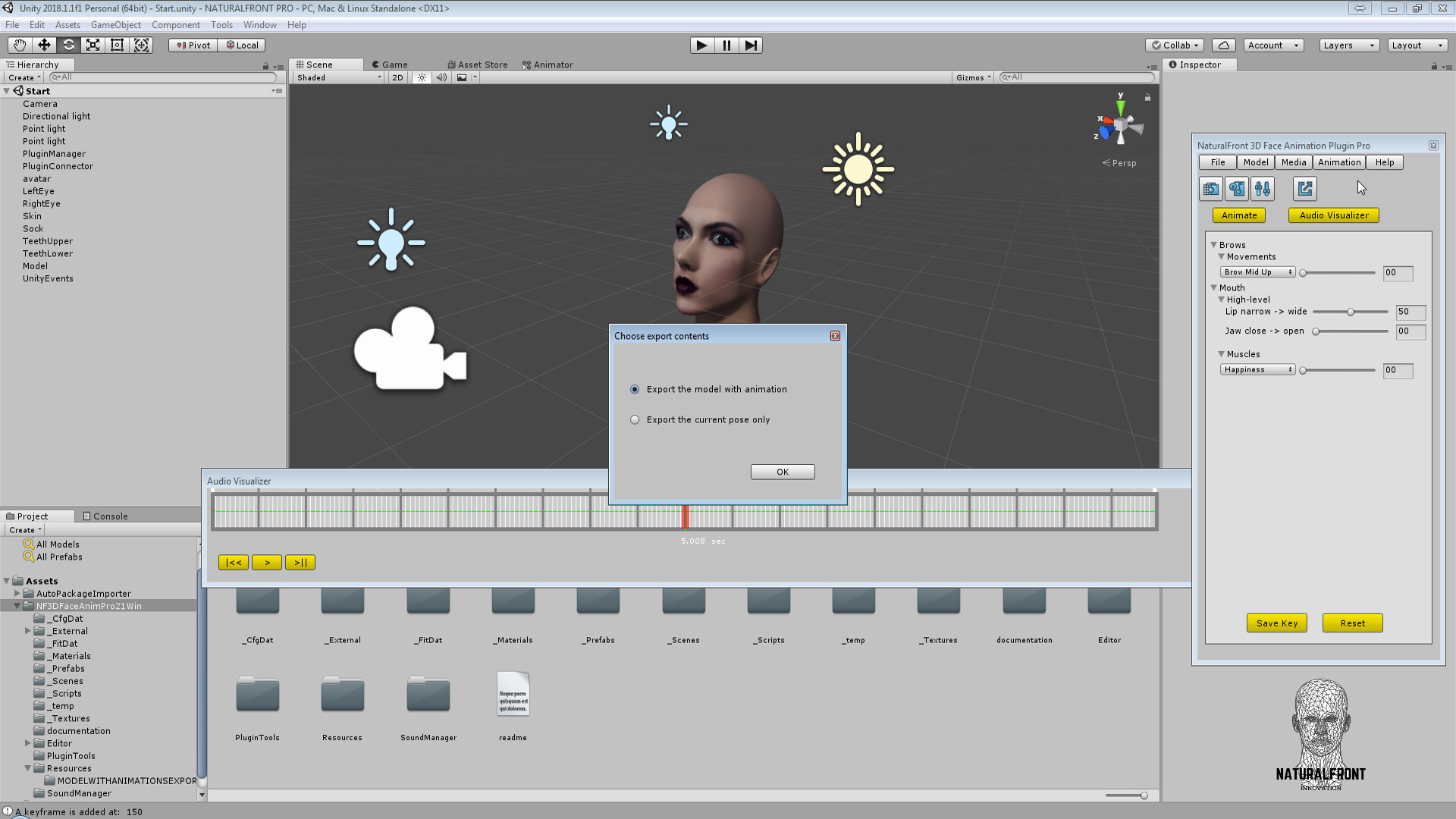Select the Hand pan tool
This screenshot has height=819, width=1456.
point(18,45)
